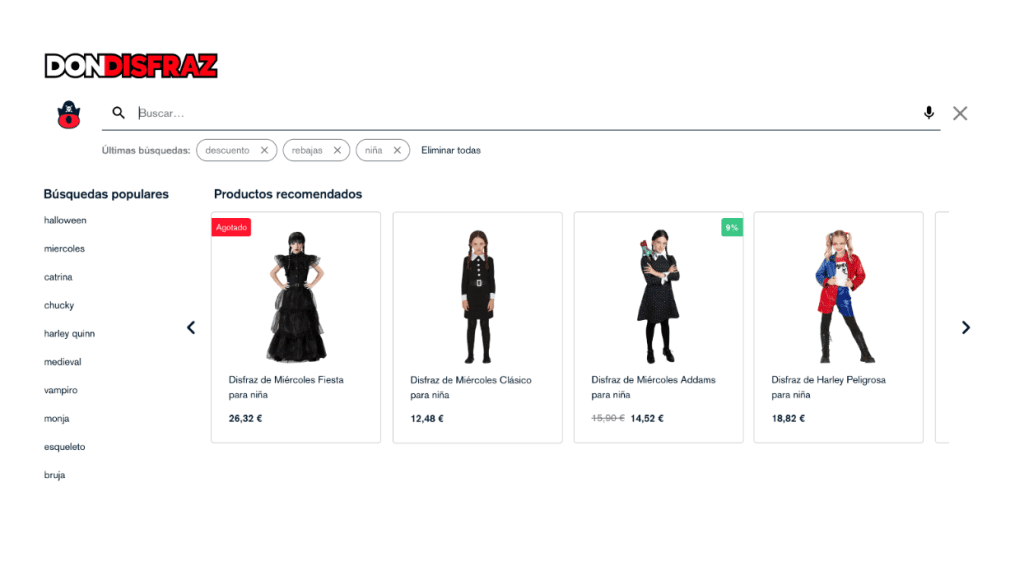Screen dimensions: 1024x580
Task: Select popular search 'harley quinn'
Action: 69,333
